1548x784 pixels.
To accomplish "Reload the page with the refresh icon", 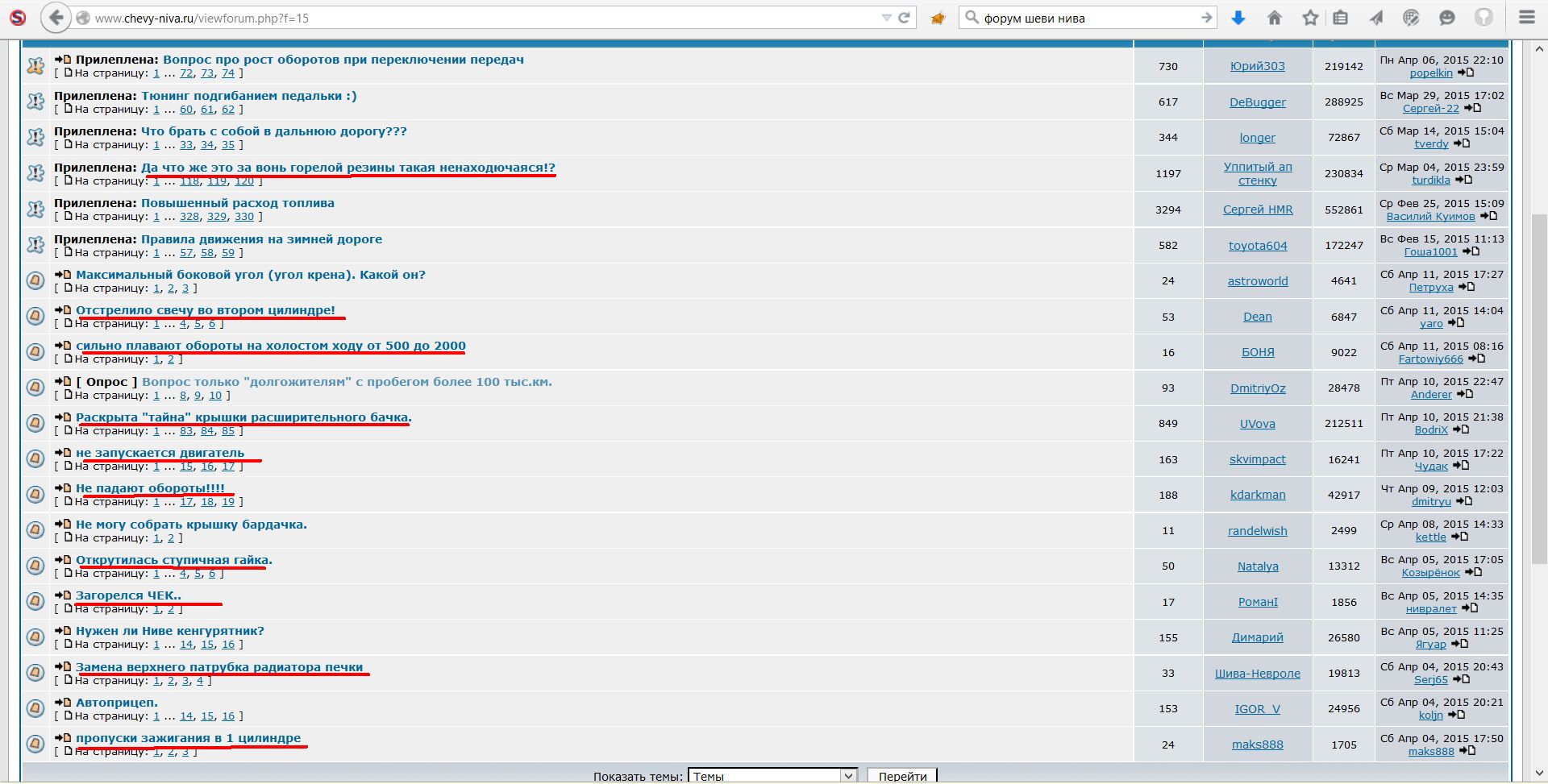I will [x=904, y=18].
